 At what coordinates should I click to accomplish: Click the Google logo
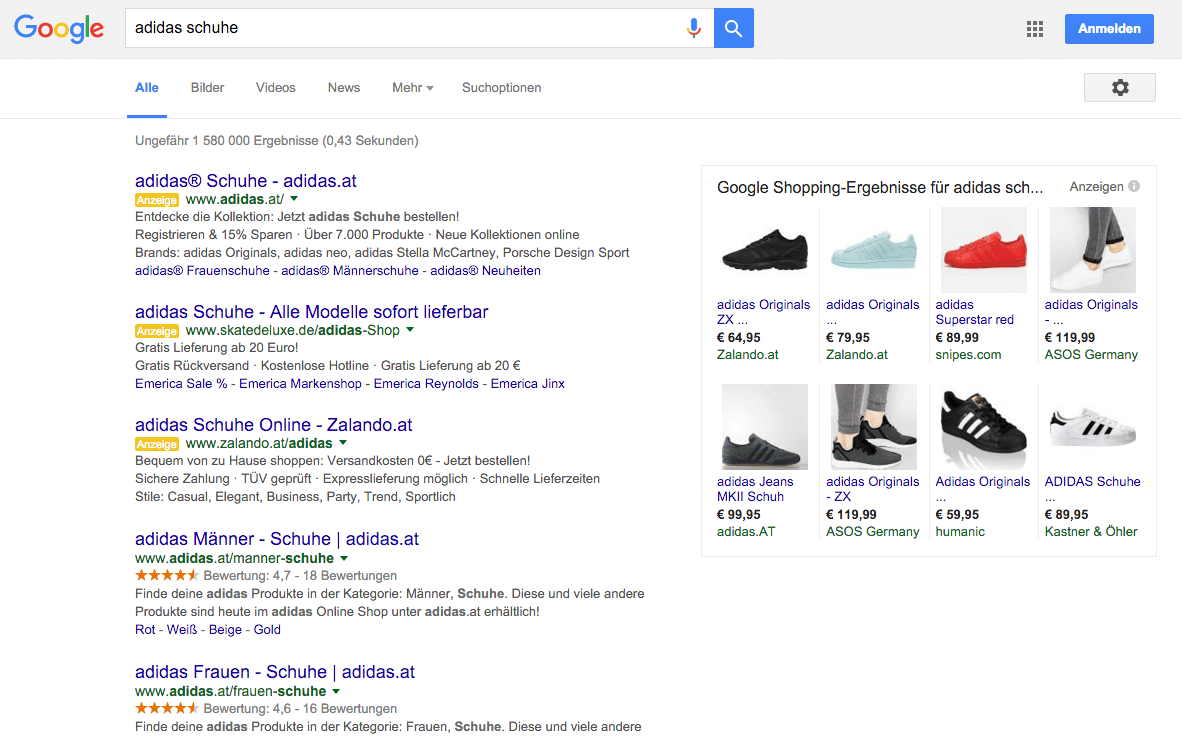tap(59, 28)
